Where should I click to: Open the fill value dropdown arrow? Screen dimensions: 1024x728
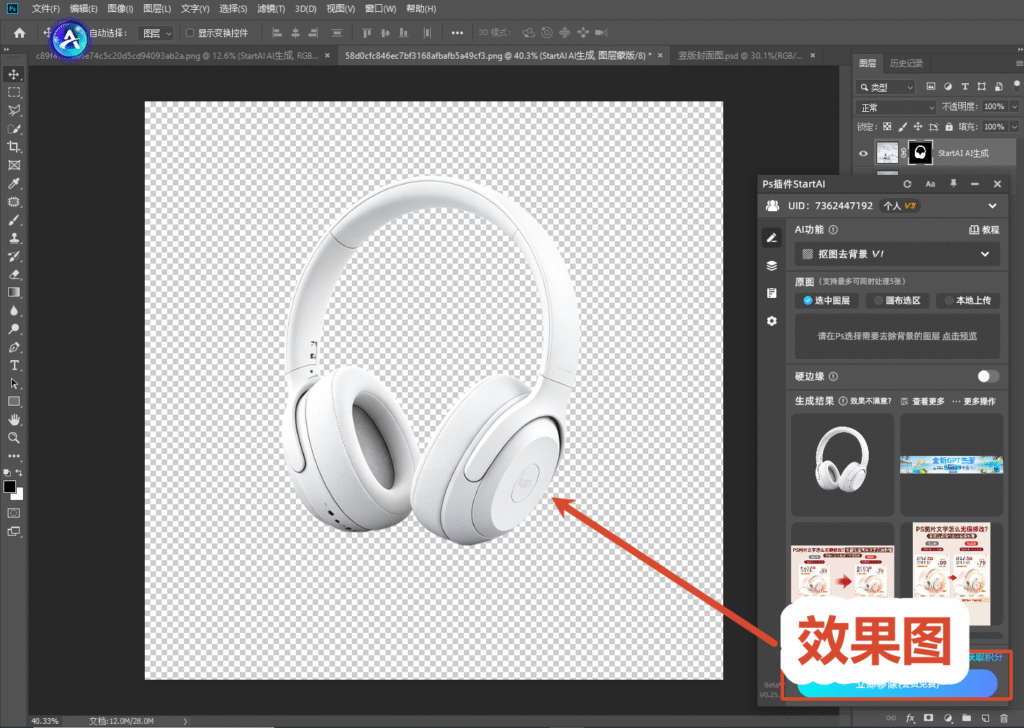(1014, 127)
